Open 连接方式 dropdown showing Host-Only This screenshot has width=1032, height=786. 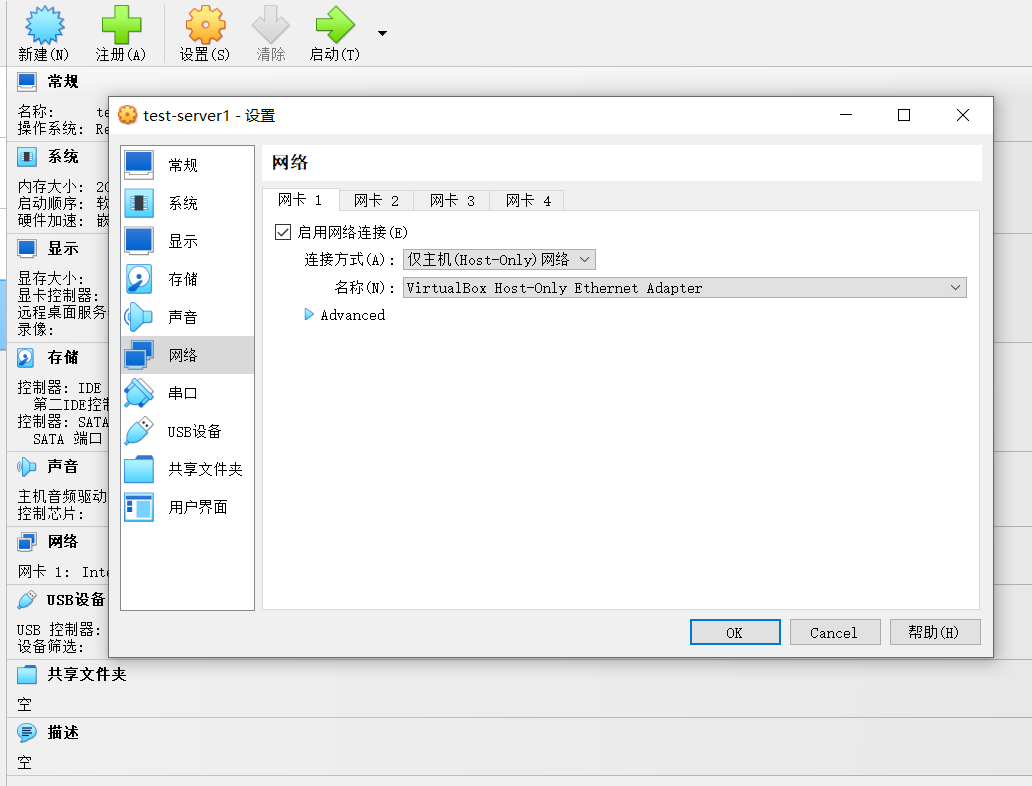(x=499, y=259)
